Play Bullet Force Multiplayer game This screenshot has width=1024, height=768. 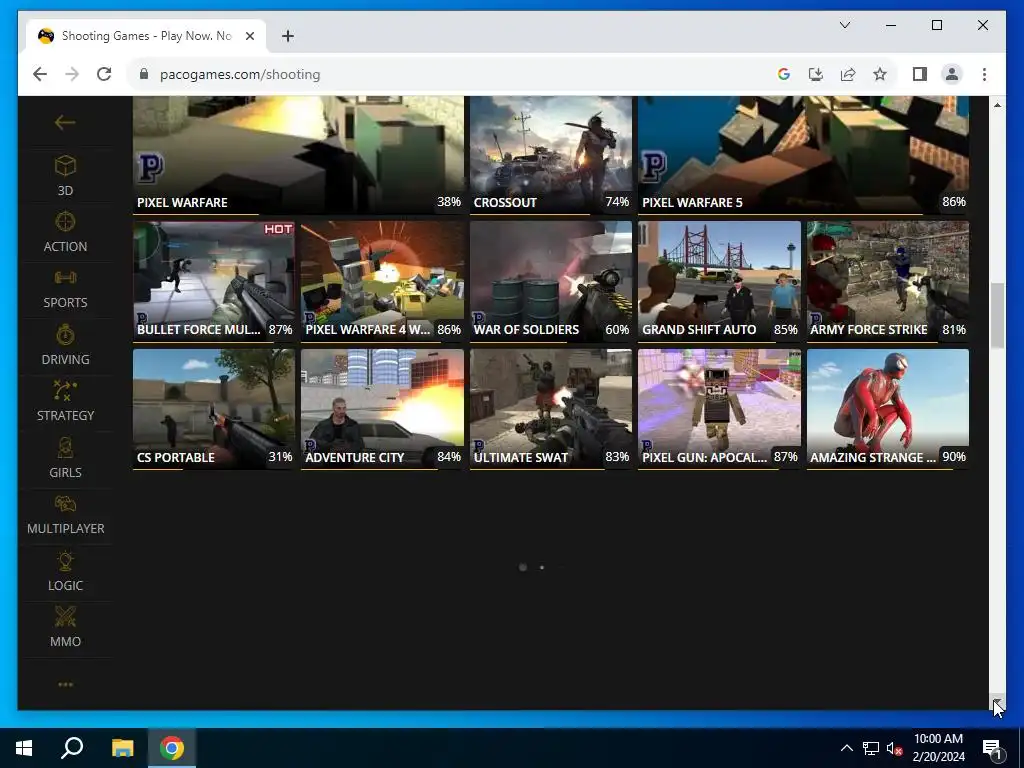[x=214, y=281]
